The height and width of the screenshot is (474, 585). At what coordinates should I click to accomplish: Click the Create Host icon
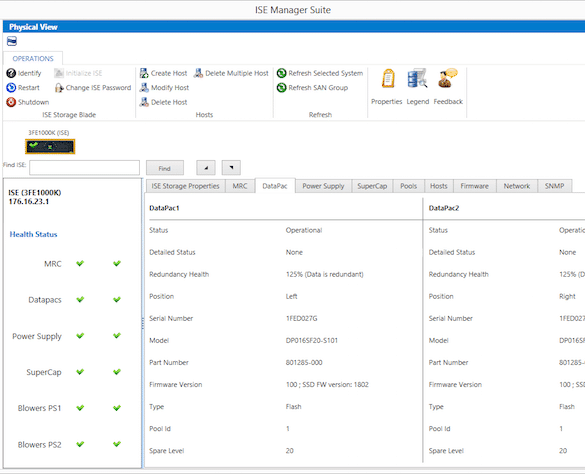pyautogui.click(x=144, y=73)
